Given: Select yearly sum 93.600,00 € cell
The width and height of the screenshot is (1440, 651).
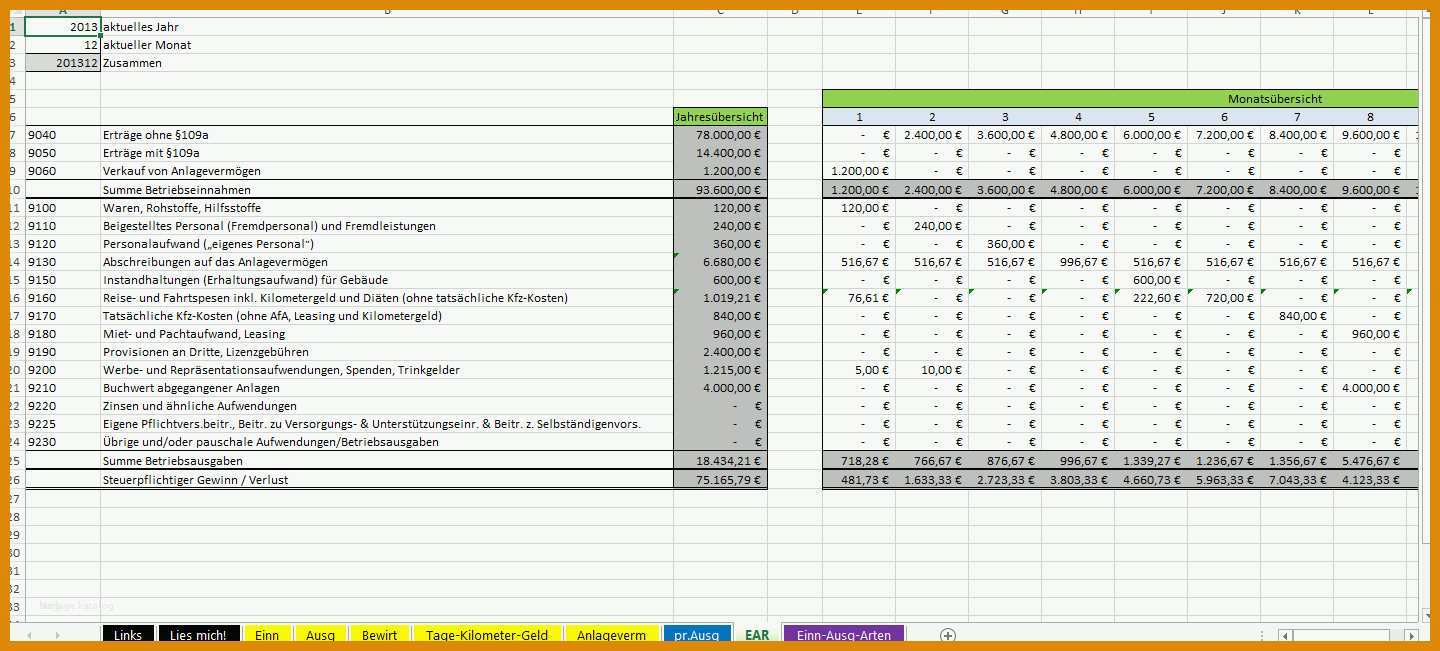Looking at the screenshot, I should pyautogui.click(x=720, y=189).
